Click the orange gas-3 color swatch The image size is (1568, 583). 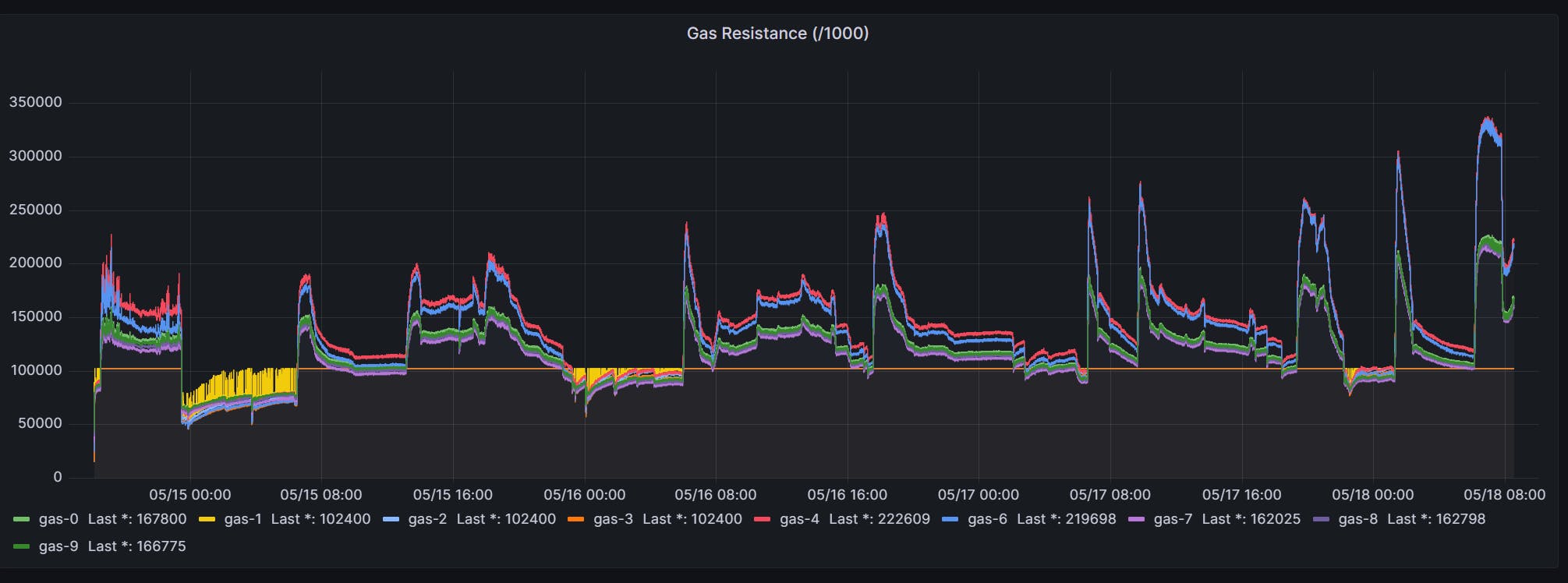576,519
